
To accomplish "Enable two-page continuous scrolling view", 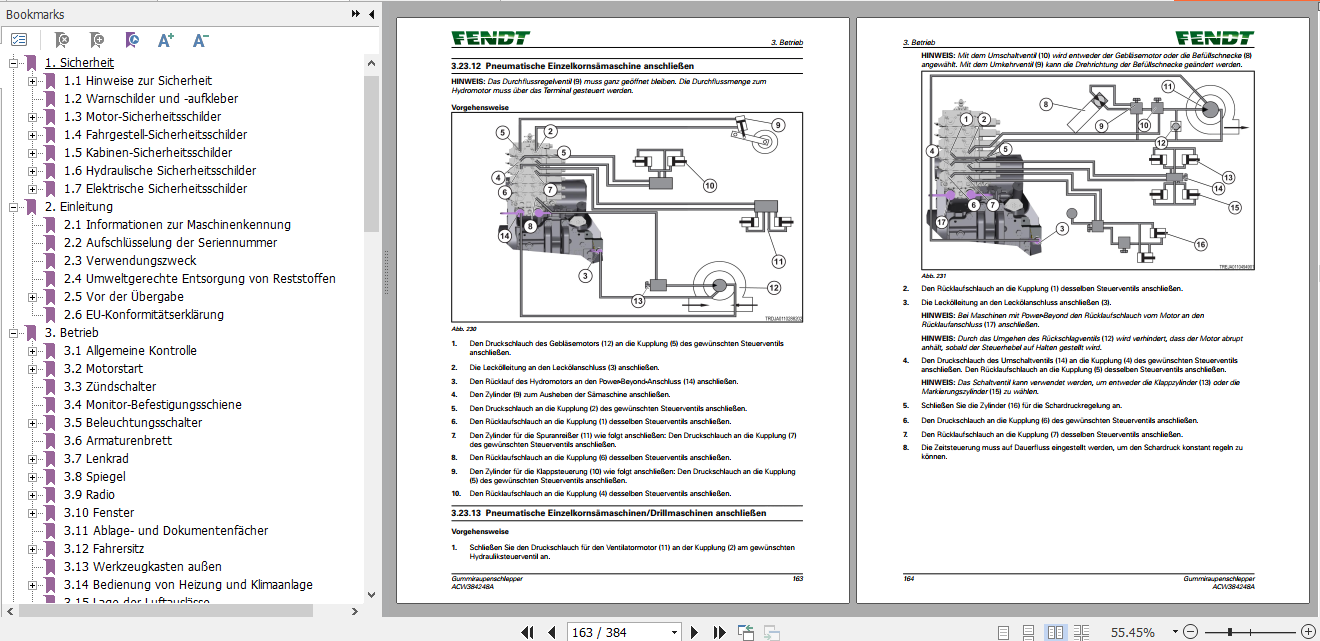I will 1081,632.
